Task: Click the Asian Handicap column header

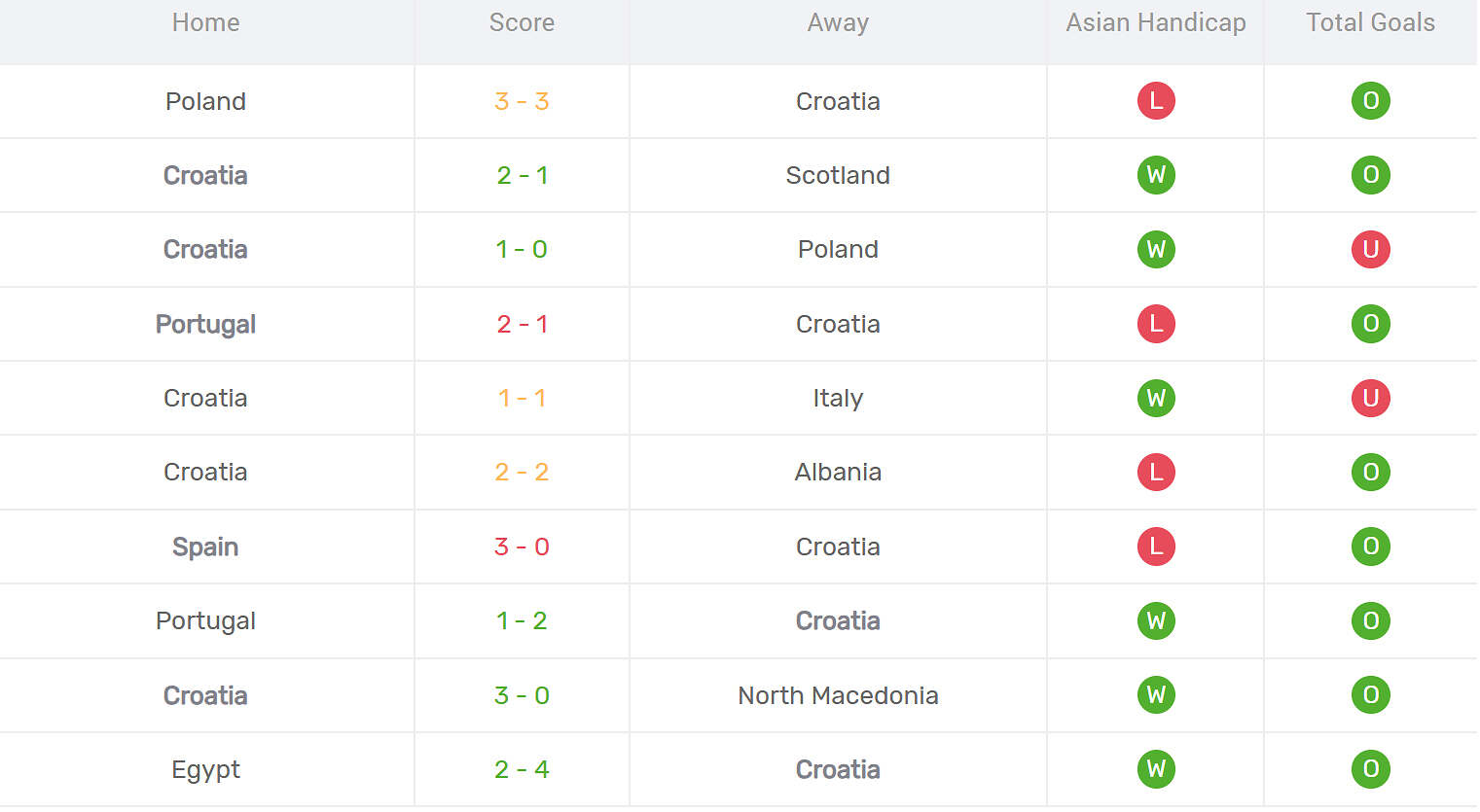Action: coord(1156,22)
